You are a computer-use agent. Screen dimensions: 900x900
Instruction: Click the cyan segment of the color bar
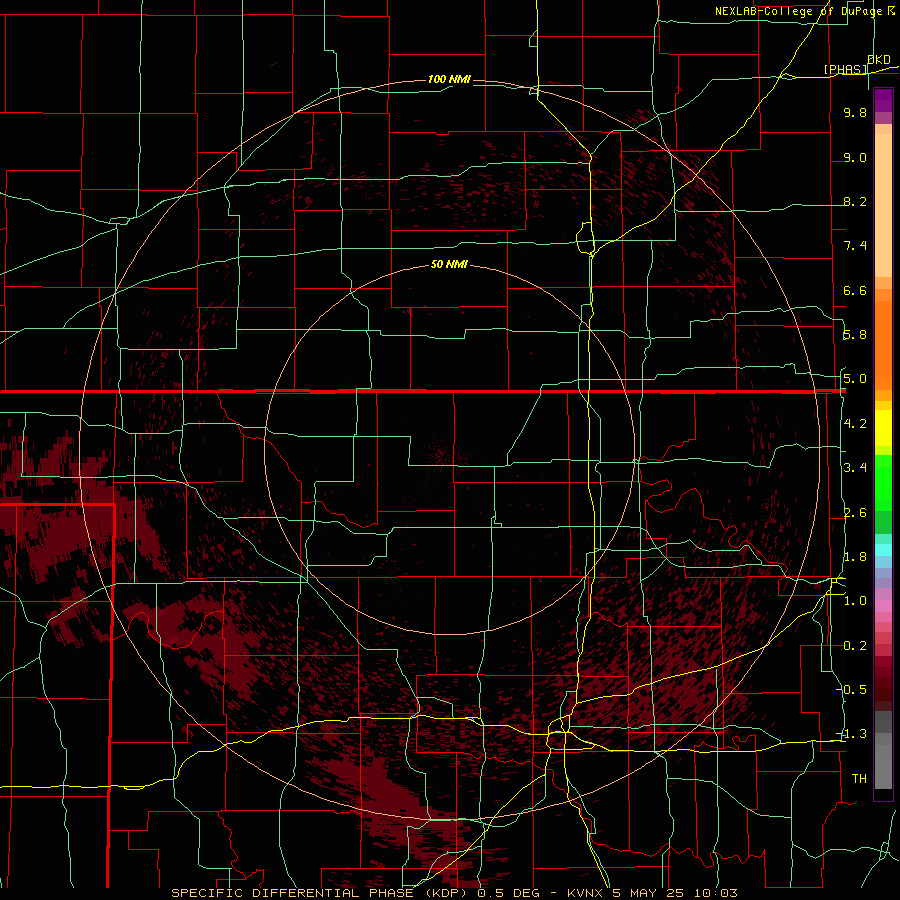883,550
